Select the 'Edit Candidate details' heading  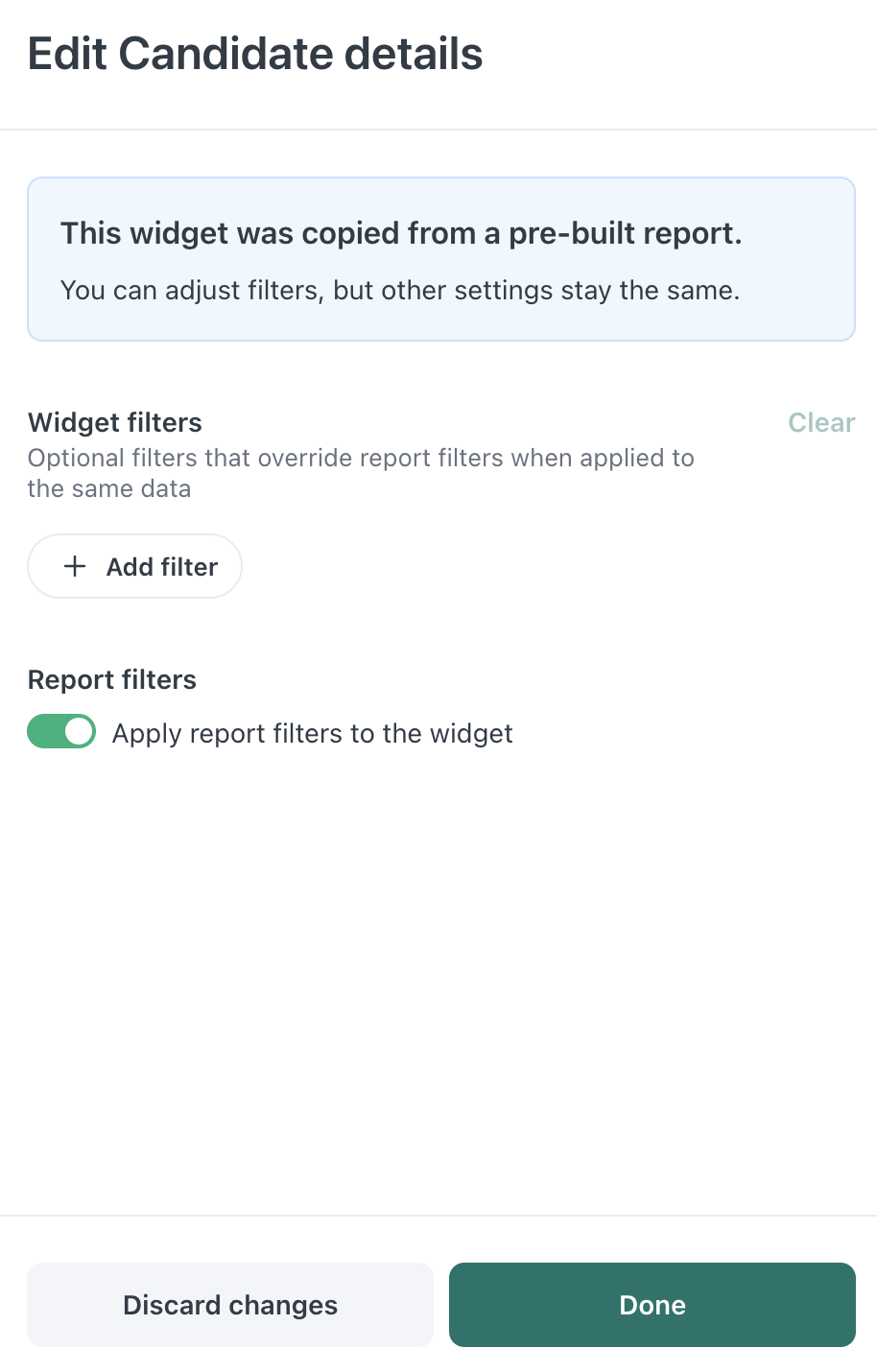pyautogui.click(x=254, y=54)
